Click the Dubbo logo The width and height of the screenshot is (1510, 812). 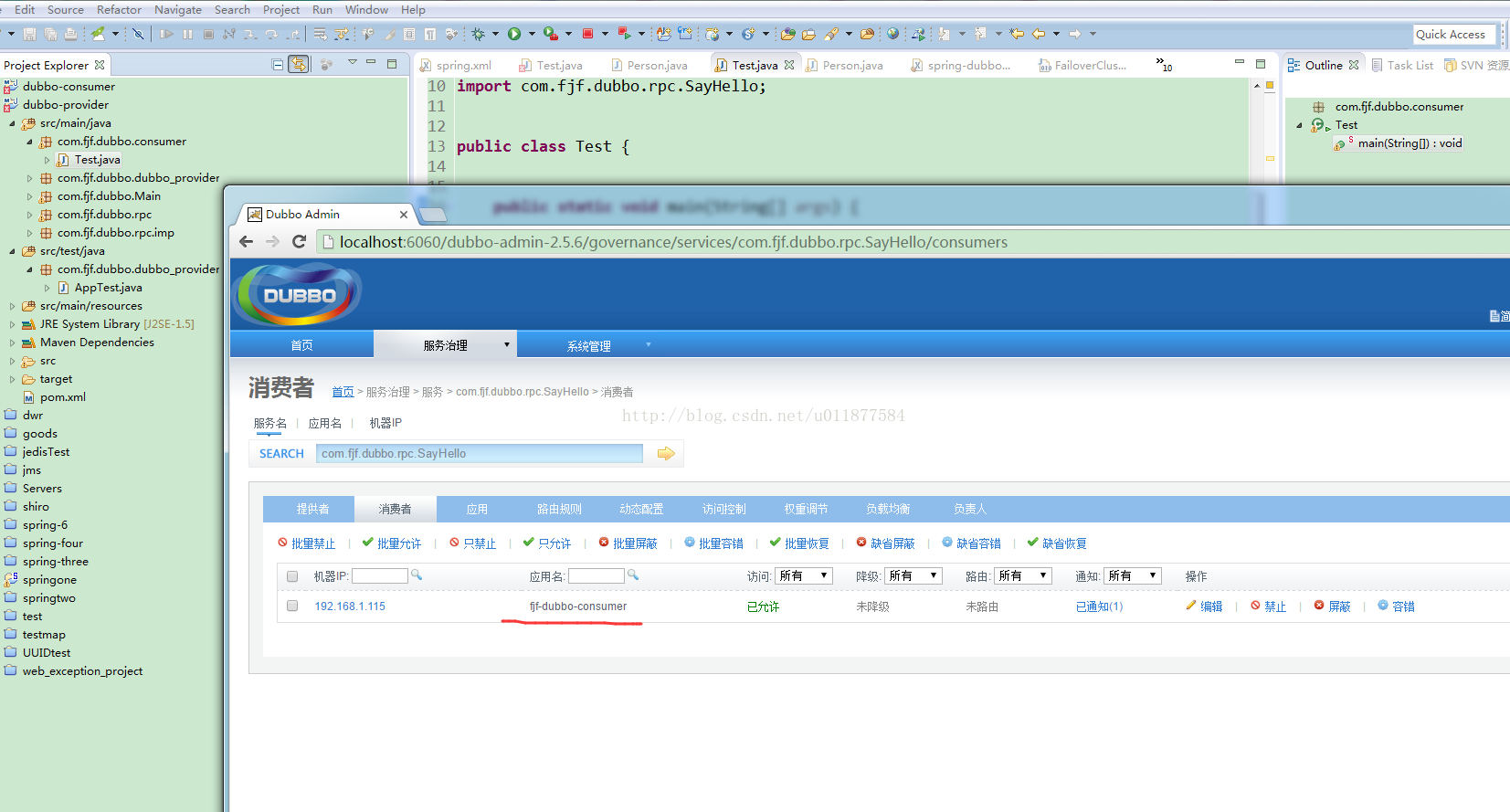click(298, 294)
